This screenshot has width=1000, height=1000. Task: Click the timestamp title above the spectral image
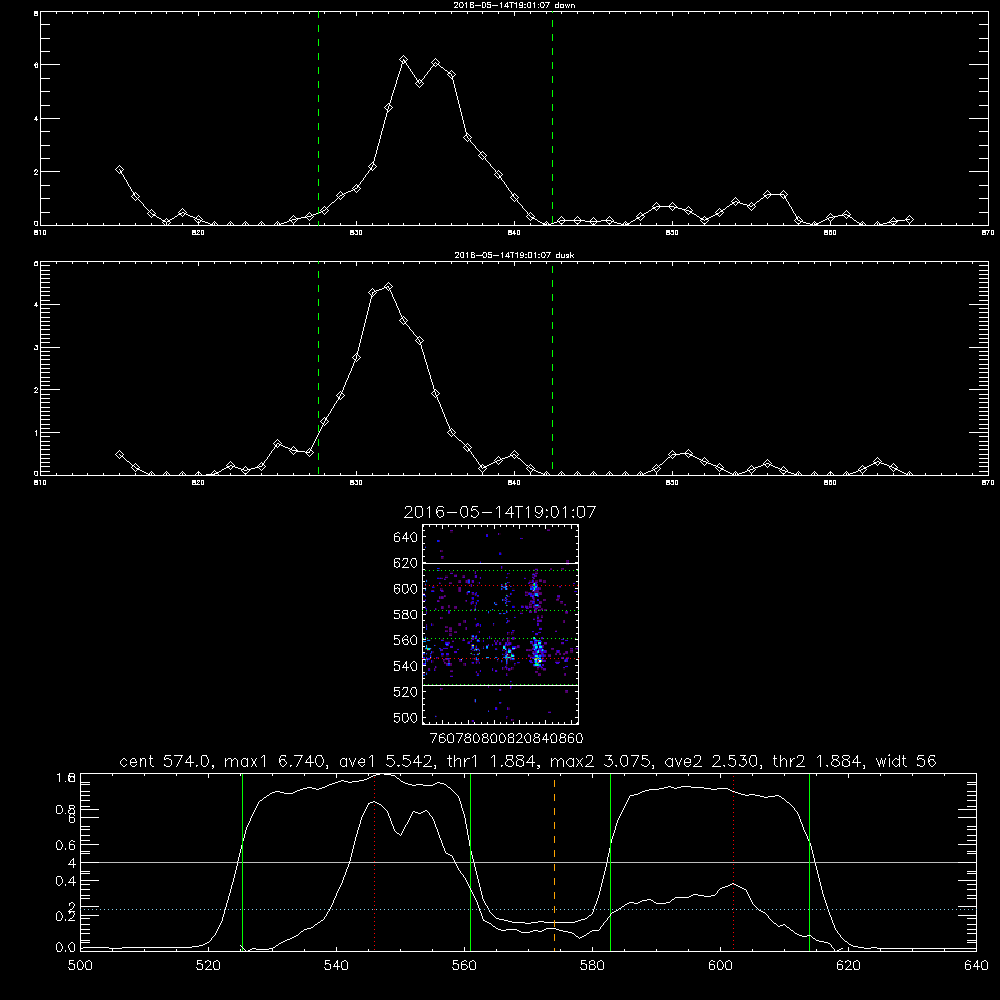coord(499,512)
